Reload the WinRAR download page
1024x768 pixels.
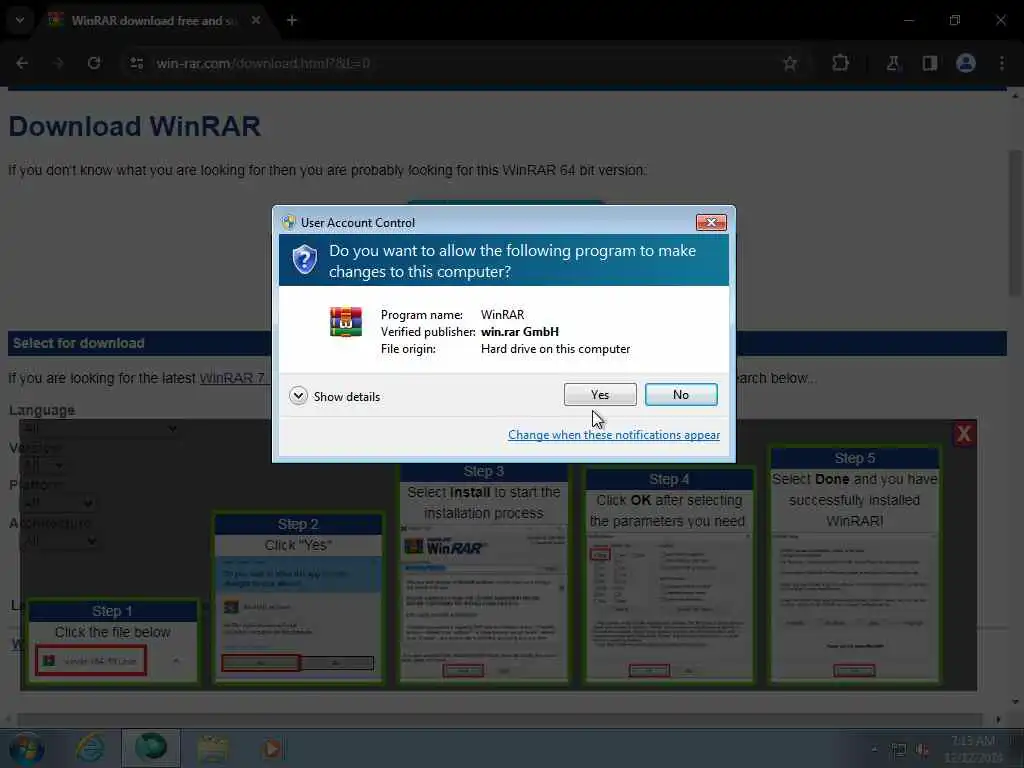pyautogui.click(x=94, y=63)
